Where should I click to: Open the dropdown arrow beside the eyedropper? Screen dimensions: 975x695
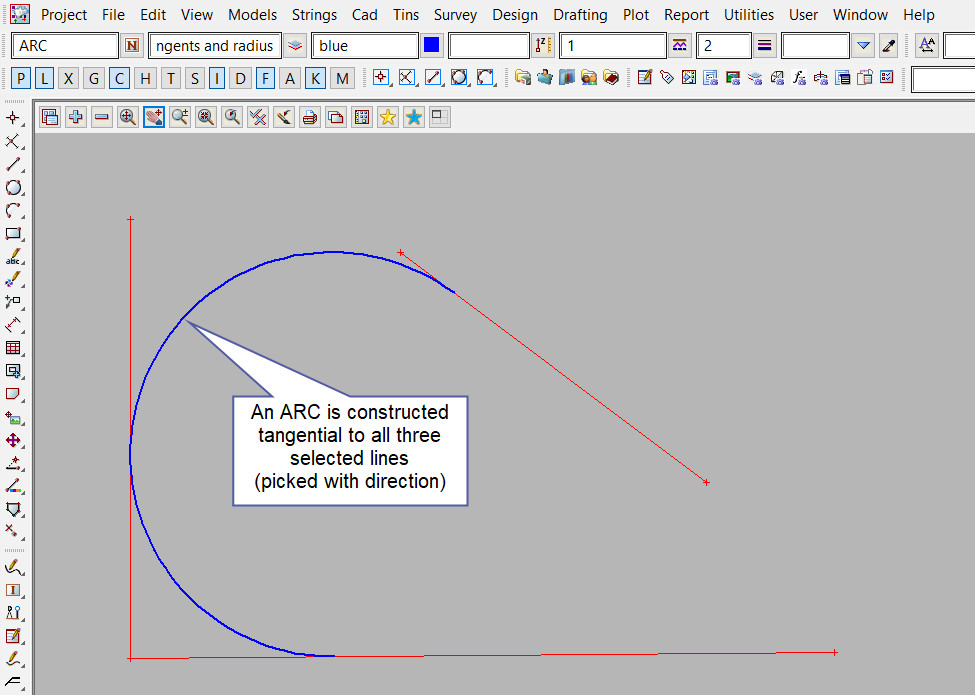864,46
